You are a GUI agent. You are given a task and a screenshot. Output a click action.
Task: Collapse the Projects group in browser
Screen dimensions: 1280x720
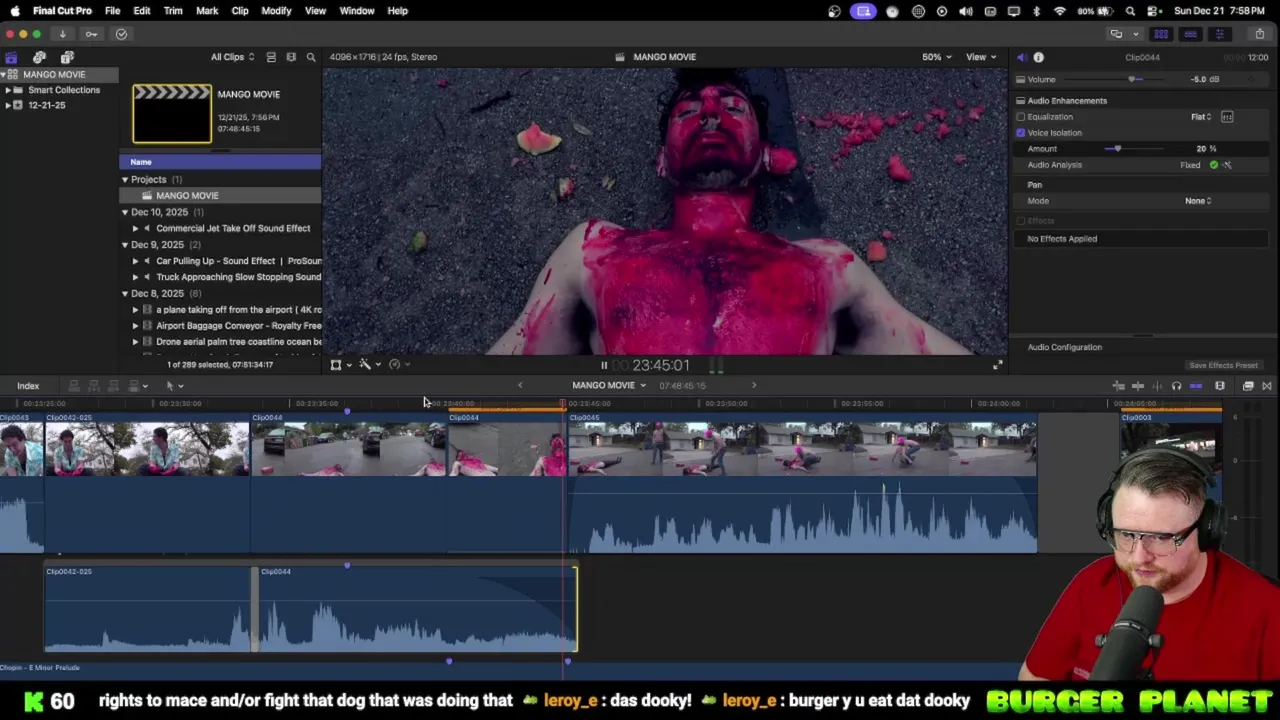coord(125,180)
